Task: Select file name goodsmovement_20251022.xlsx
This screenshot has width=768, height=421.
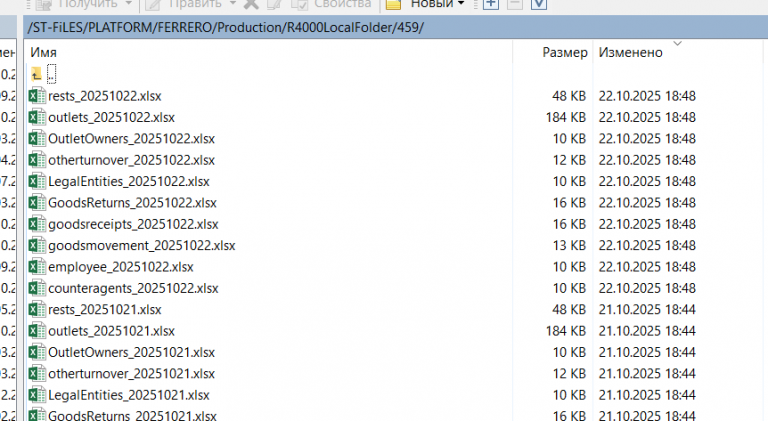Action: click(142, 245)
